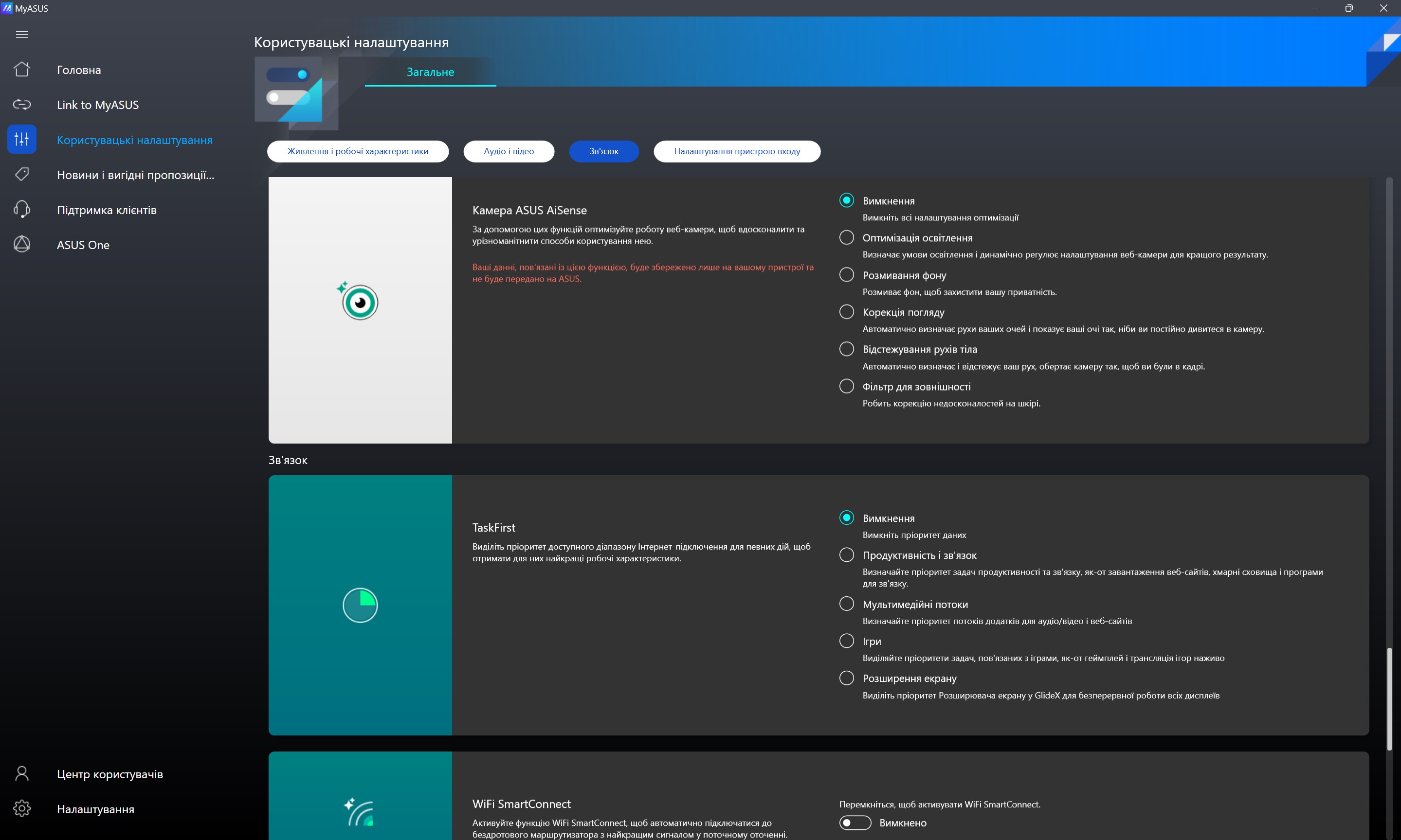Image resolution: width=1401 pixels, height=840 pixels.
Task: Click the Аудіо і відео button
Action: 509,151
